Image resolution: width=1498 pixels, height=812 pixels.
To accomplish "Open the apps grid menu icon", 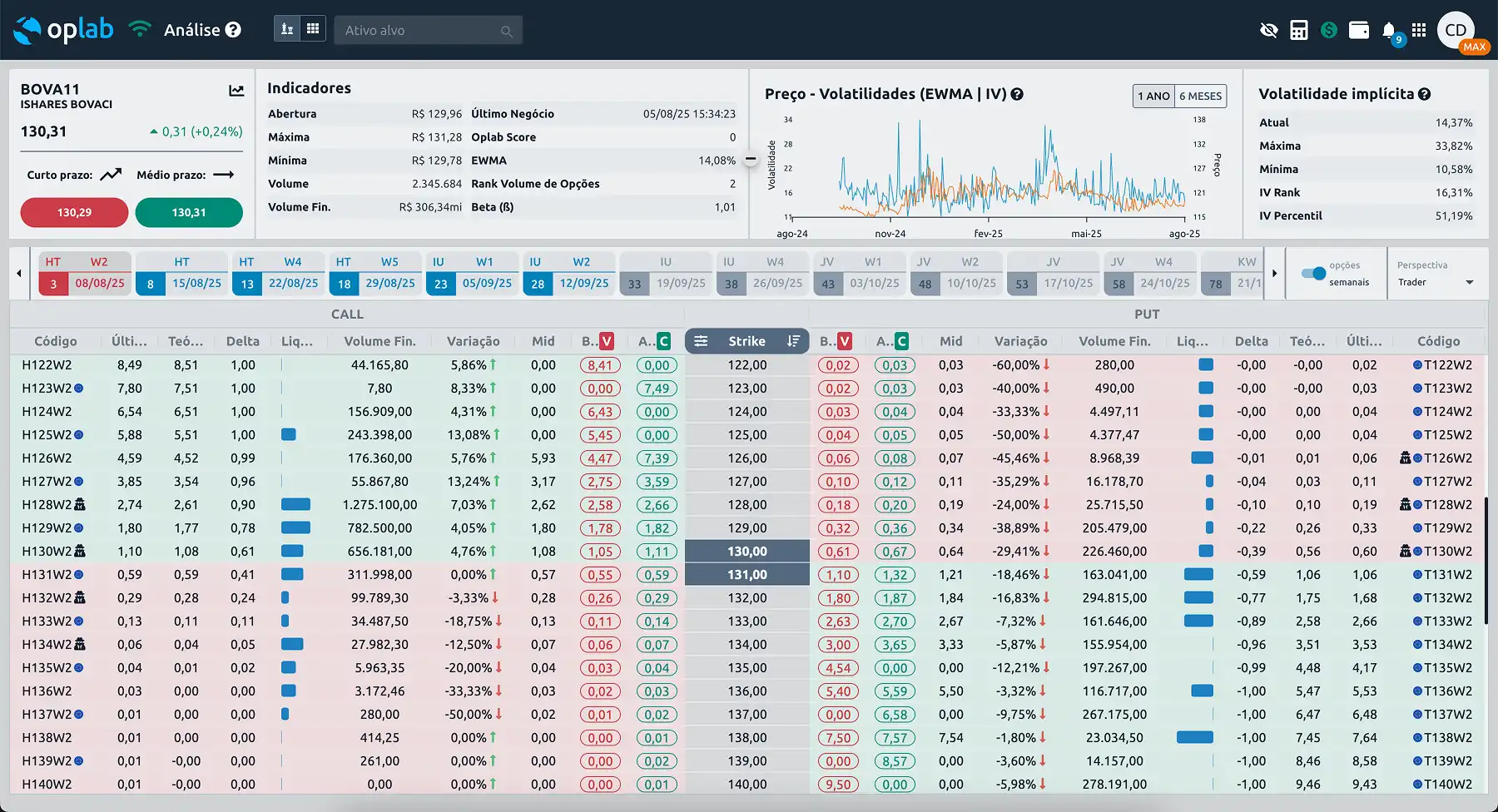I will 1419,30.
